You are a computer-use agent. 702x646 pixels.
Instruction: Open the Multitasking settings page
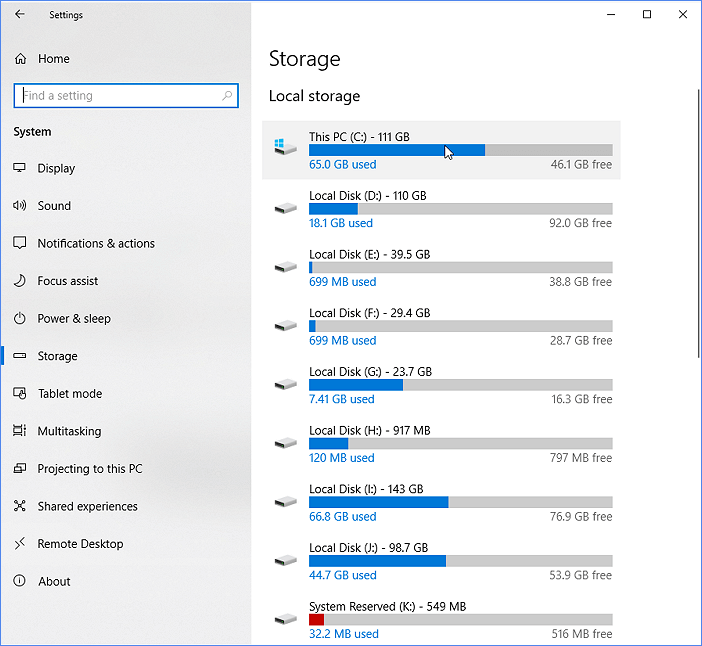[69, 432]
